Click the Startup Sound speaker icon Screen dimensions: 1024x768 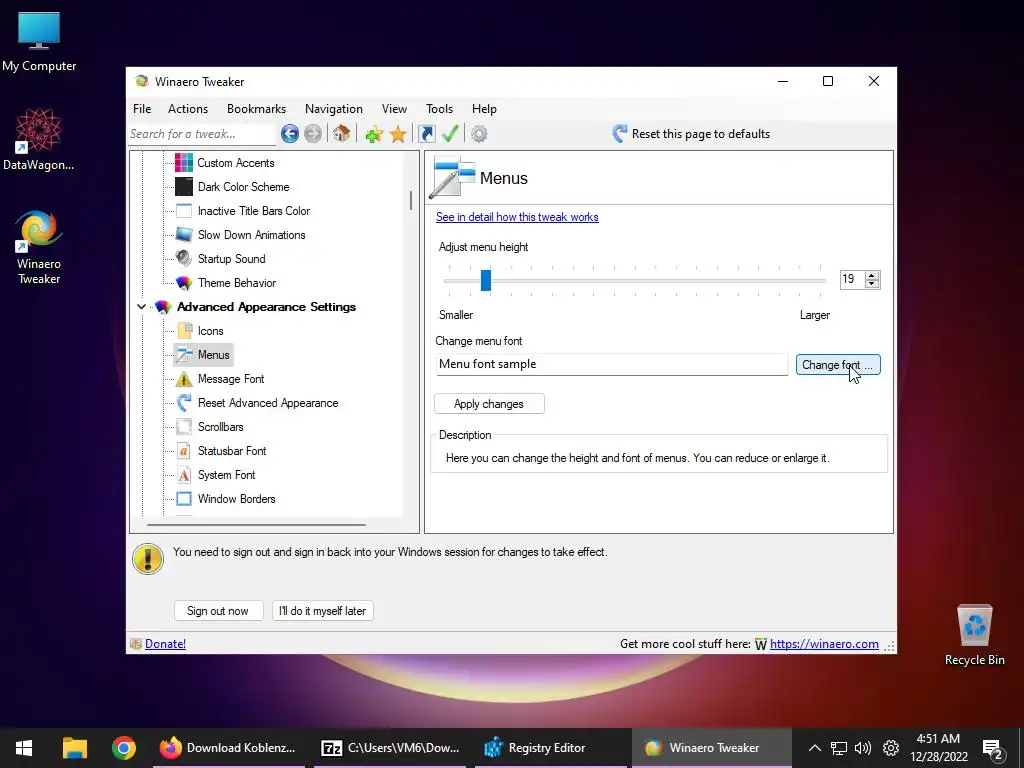pyautogui.click(x=184, y=259)
